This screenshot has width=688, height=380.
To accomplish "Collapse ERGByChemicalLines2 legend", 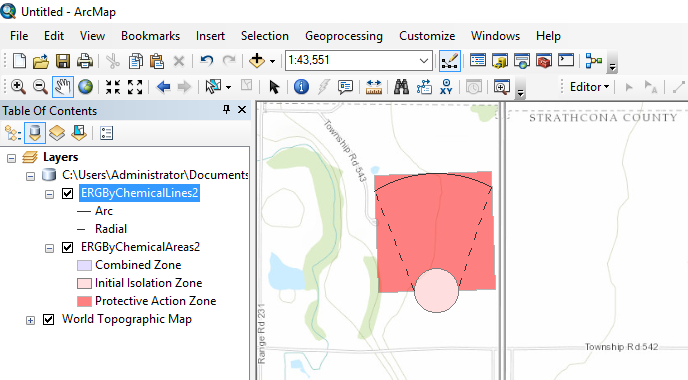I will (x=50, y=194).
